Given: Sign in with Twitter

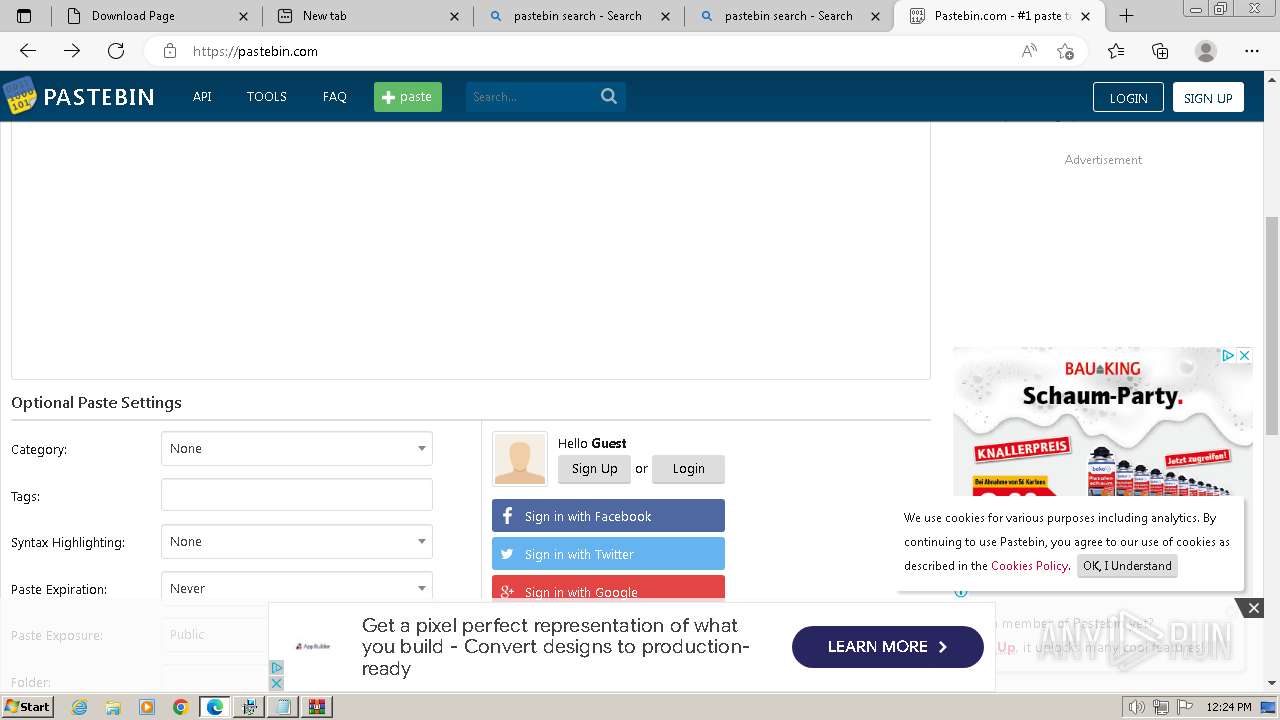Looking at the screenshot, I should tap(608, 554).
